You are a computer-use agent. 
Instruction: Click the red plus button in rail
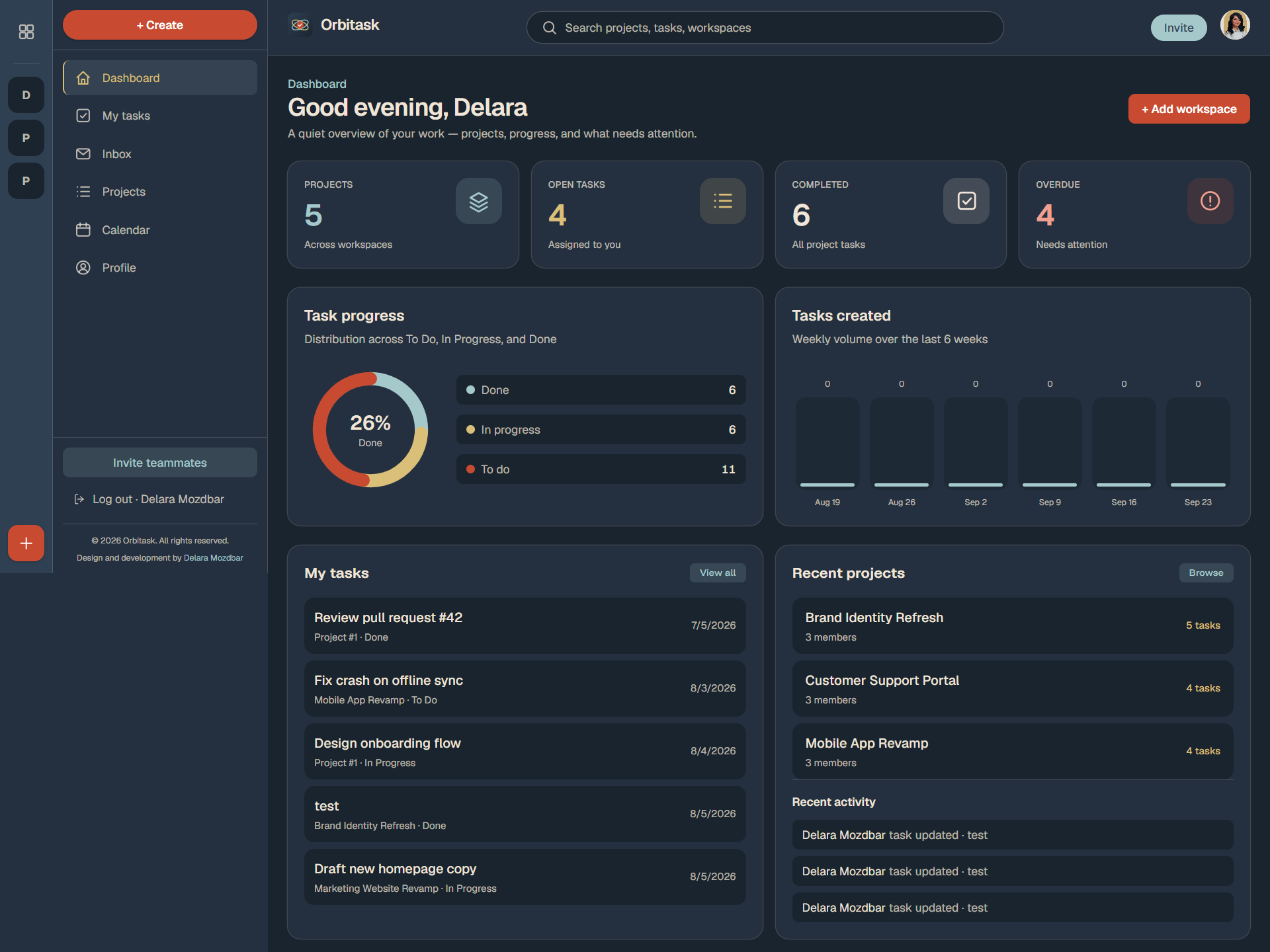point(26,543)
